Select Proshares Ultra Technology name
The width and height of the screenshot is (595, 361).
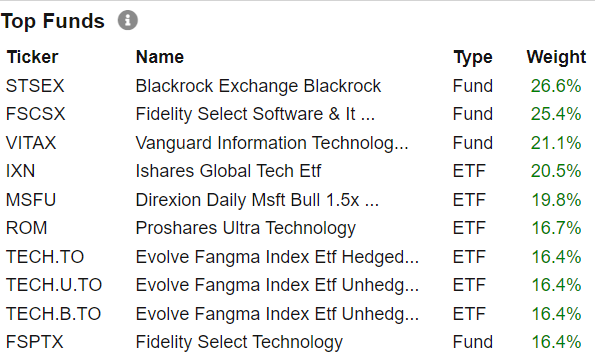pyautogui.click(x=246, y=229)
